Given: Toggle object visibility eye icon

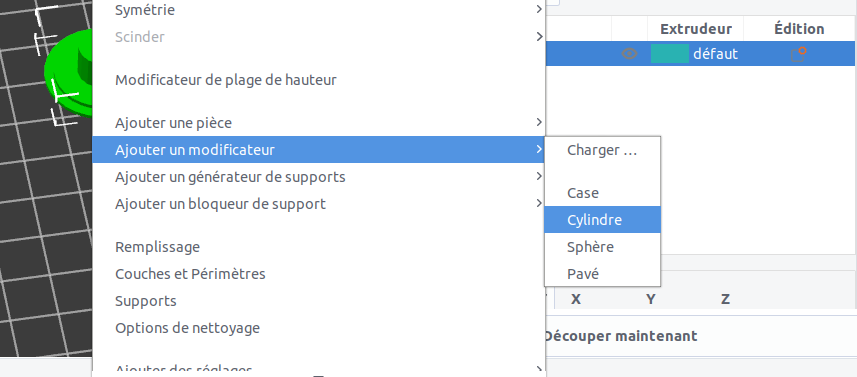Looking at the screenshot, I should coord(630,54).
